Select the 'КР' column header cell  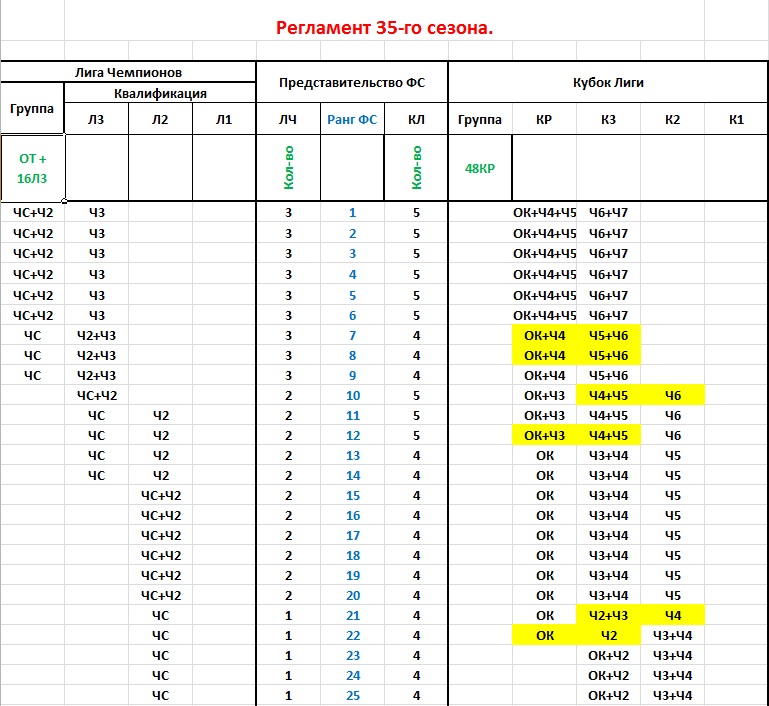(x=544, y=120)
